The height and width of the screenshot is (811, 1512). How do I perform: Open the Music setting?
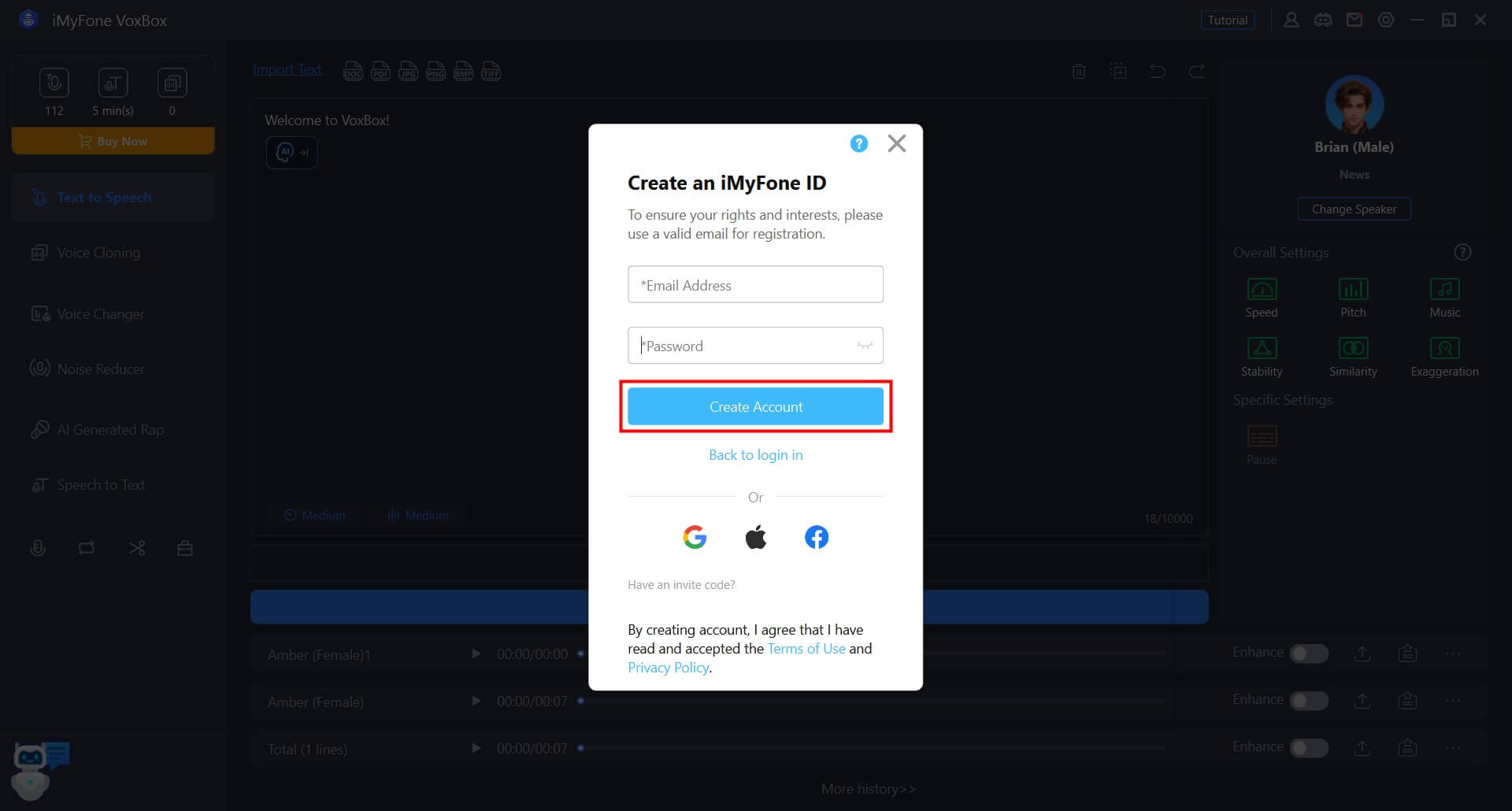1444,298
